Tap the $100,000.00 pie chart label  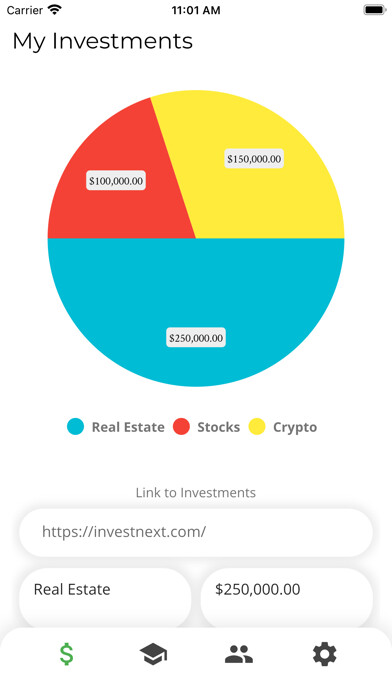tap(116, 181)
